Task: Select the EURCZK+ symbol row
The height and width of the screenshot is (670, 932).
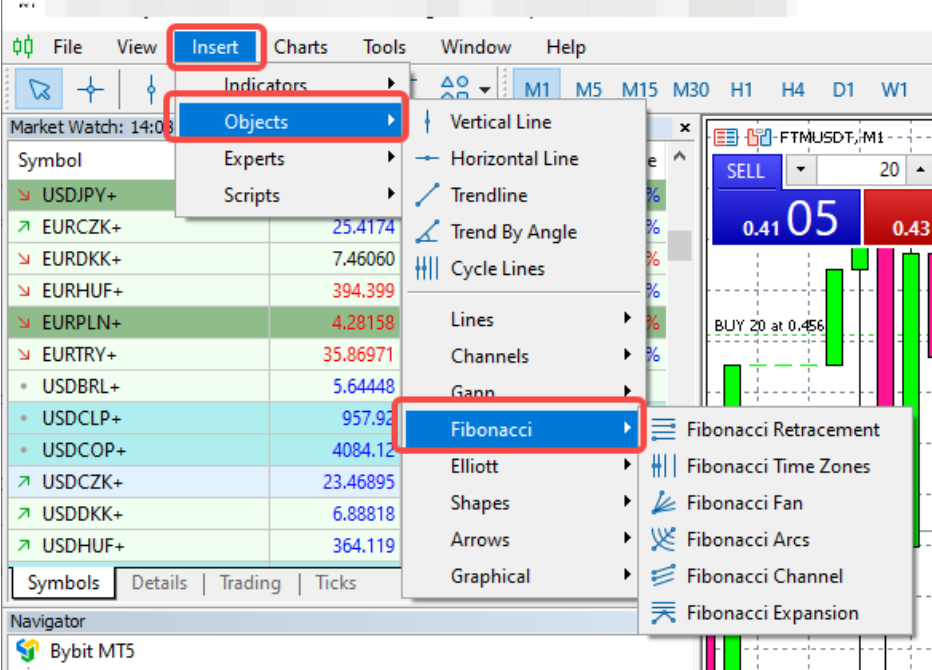Action: coord(82,227)
